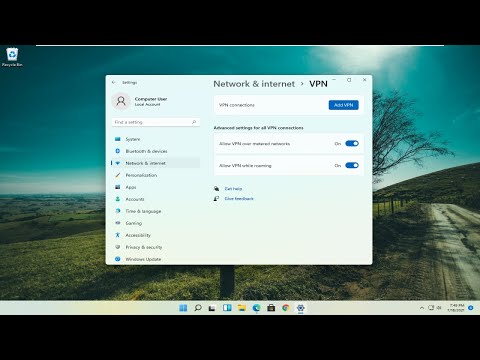Turn off Allow VPN over metered networks
The height and width of the screenshot is (360, 480).
(352, 144)
